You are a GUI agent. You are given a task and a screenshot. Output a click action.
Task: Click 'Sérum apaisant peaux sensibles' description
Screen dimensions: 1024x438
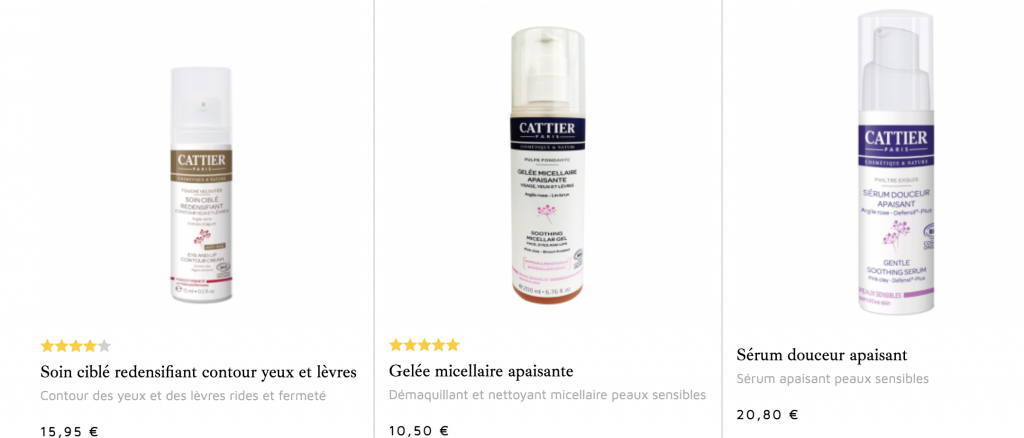coord(833,379)
